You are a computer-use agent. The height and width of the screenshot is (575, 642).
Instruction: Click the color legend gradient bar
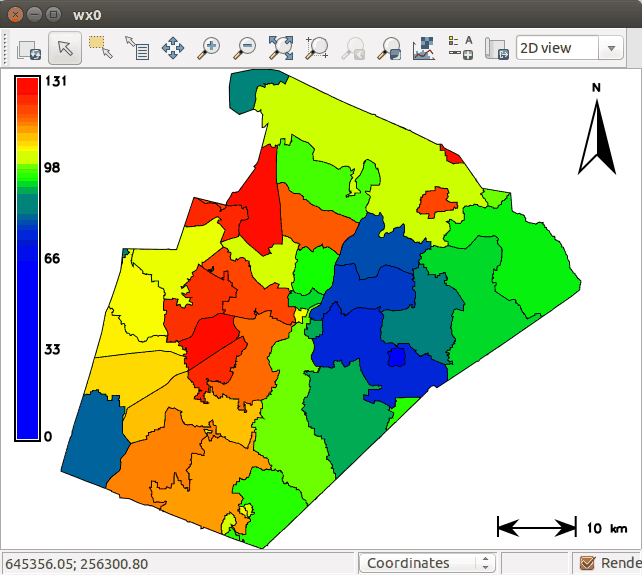(27, 258)
